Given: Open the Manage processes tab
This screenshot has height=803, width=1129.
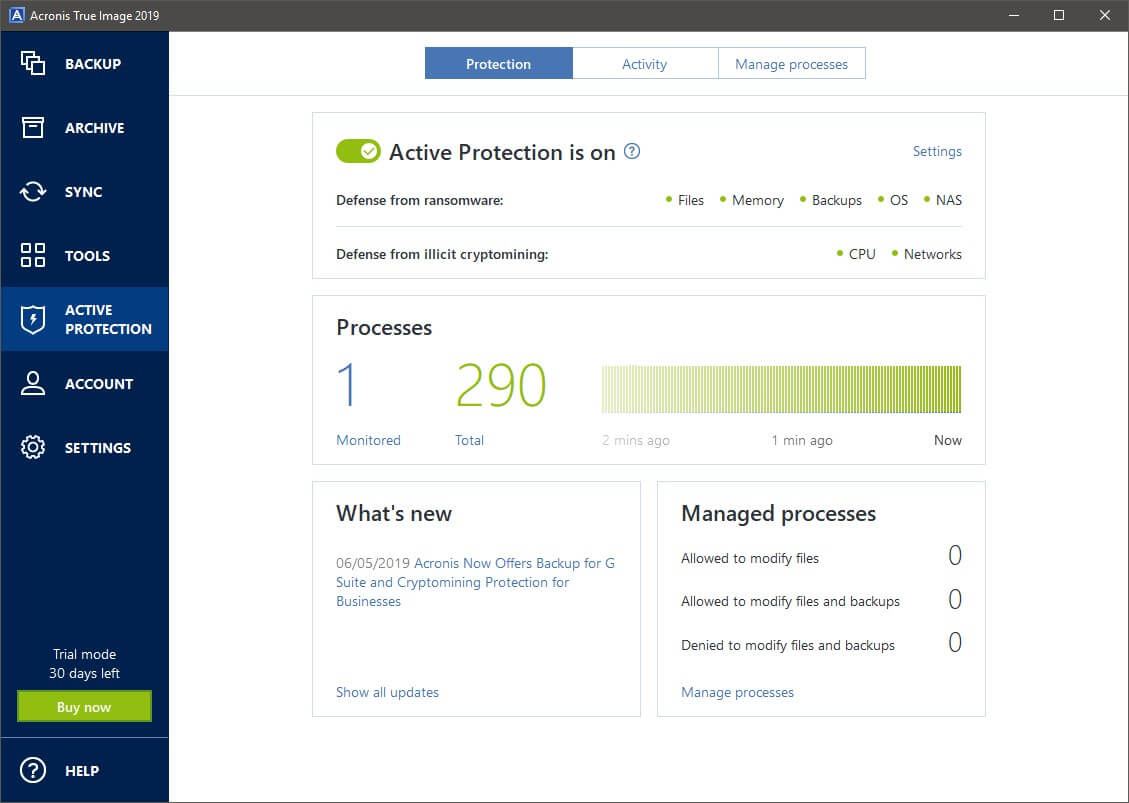Looking at the screenshot, I should [791, 63].
